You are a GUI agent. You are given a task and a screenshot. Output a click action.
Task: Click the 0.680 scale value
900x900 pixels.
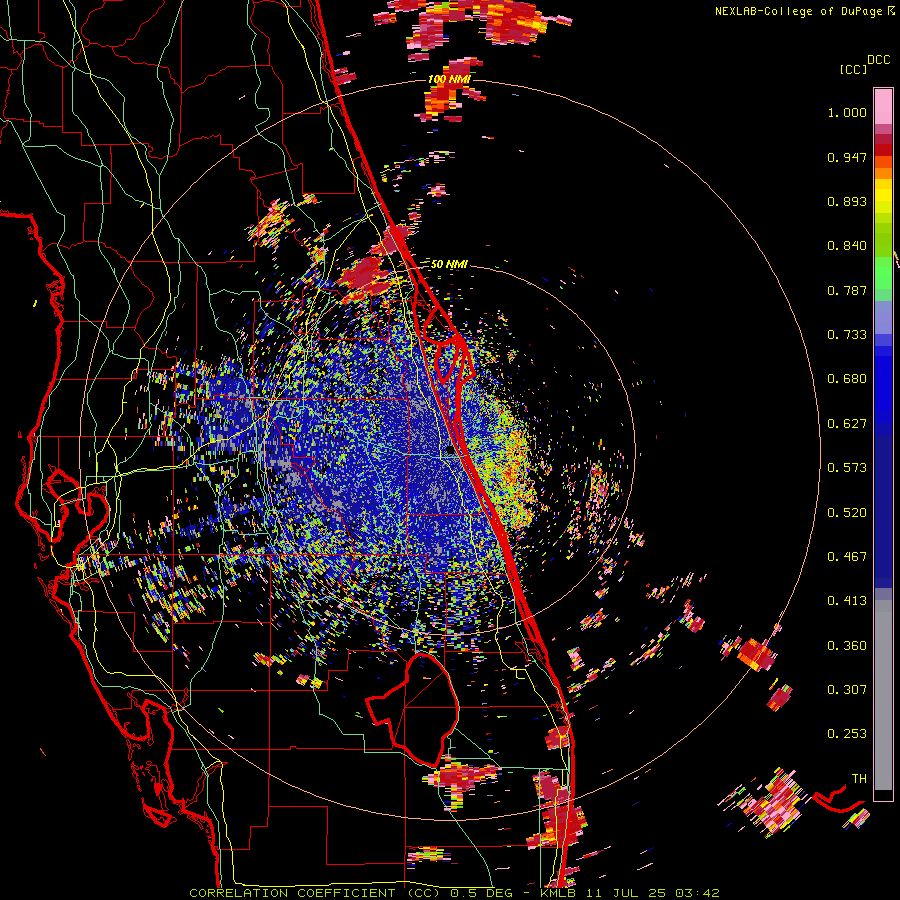point(847,379)
